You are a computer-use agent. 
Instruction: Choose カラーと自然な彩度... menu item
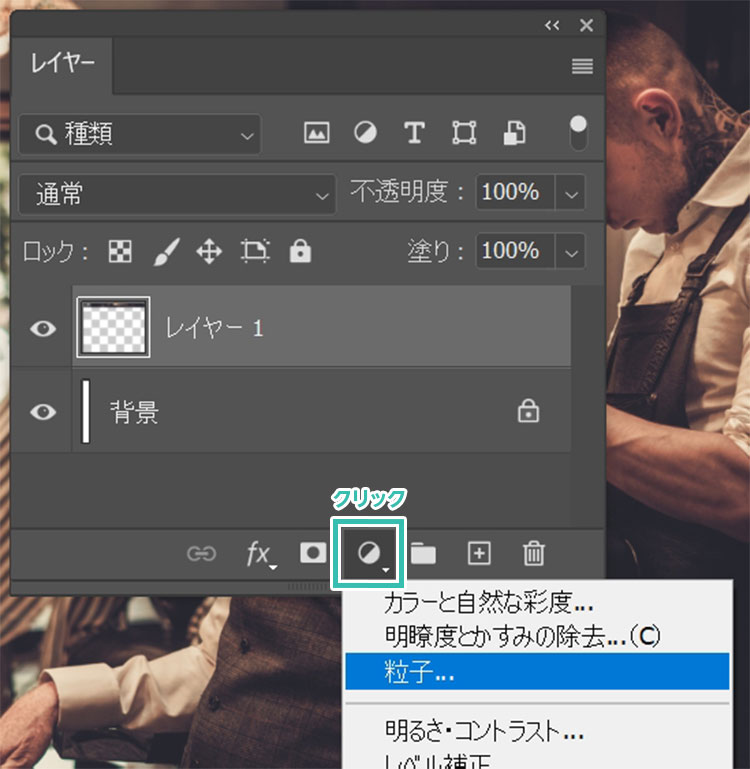click(537, 603)
